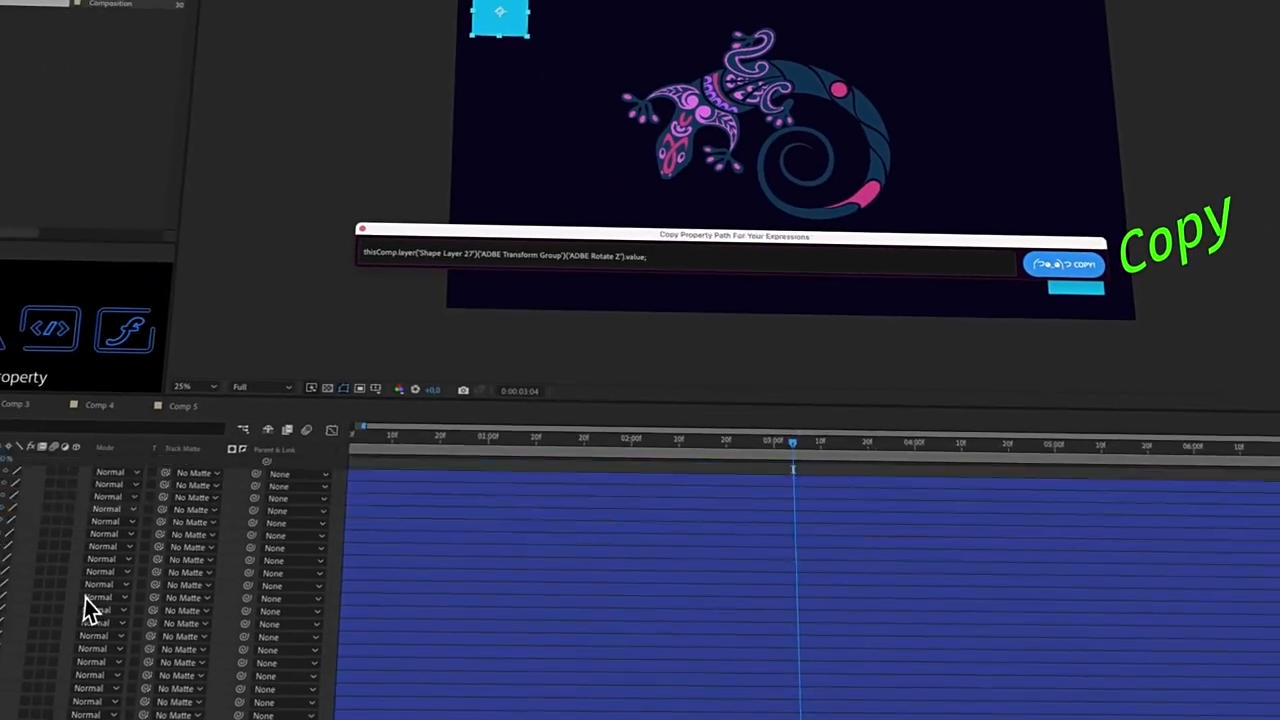Click the 0:00:03:04 preview timecode
Viewport: 1280px width, 720px height.
click(x=519, y=391)
